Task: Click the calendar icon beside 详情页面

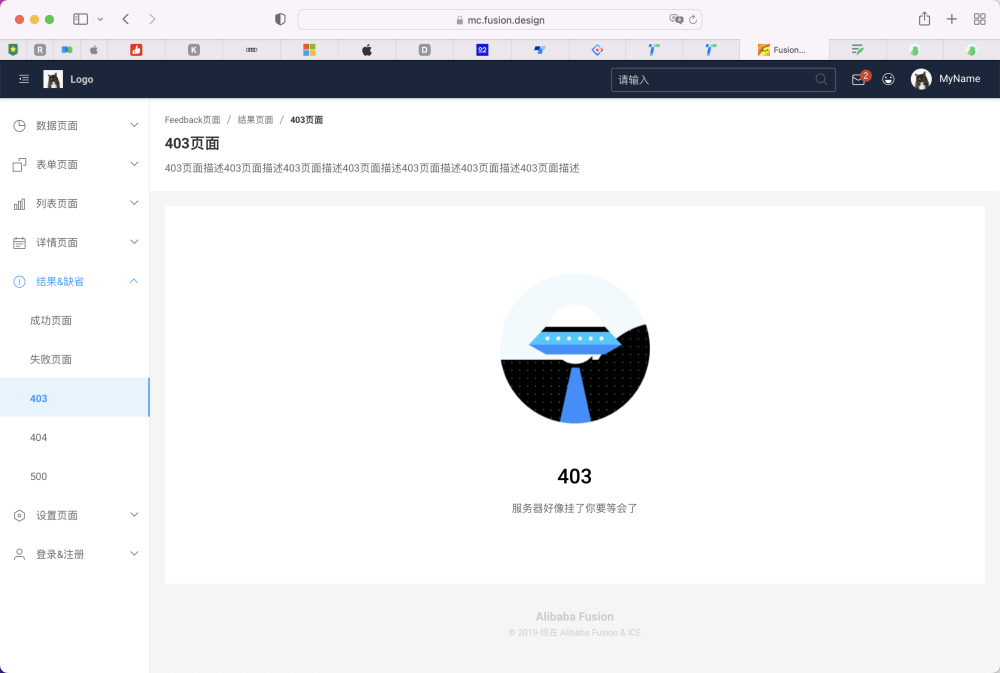Action: coord(20,241)
